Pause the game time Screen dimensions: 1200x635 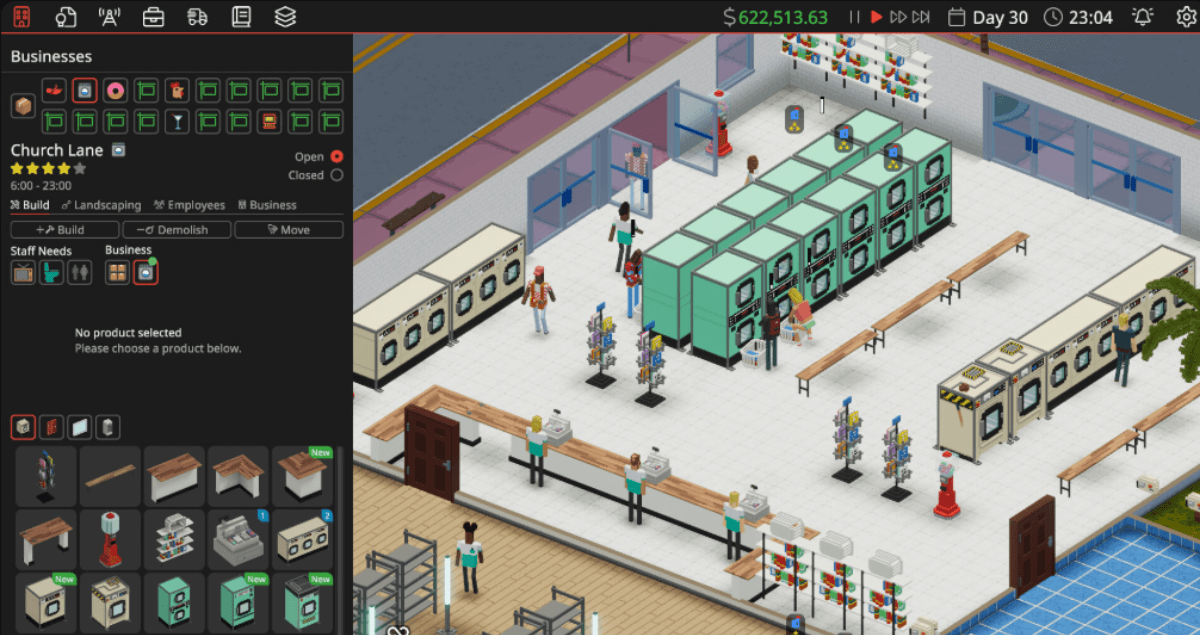pyautogui.click(x=854, y=17)
